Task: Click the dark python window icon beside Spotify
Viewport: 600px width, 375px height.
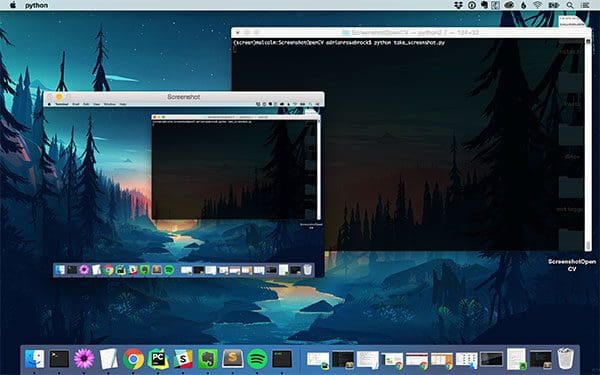Action: pos(282,359)
